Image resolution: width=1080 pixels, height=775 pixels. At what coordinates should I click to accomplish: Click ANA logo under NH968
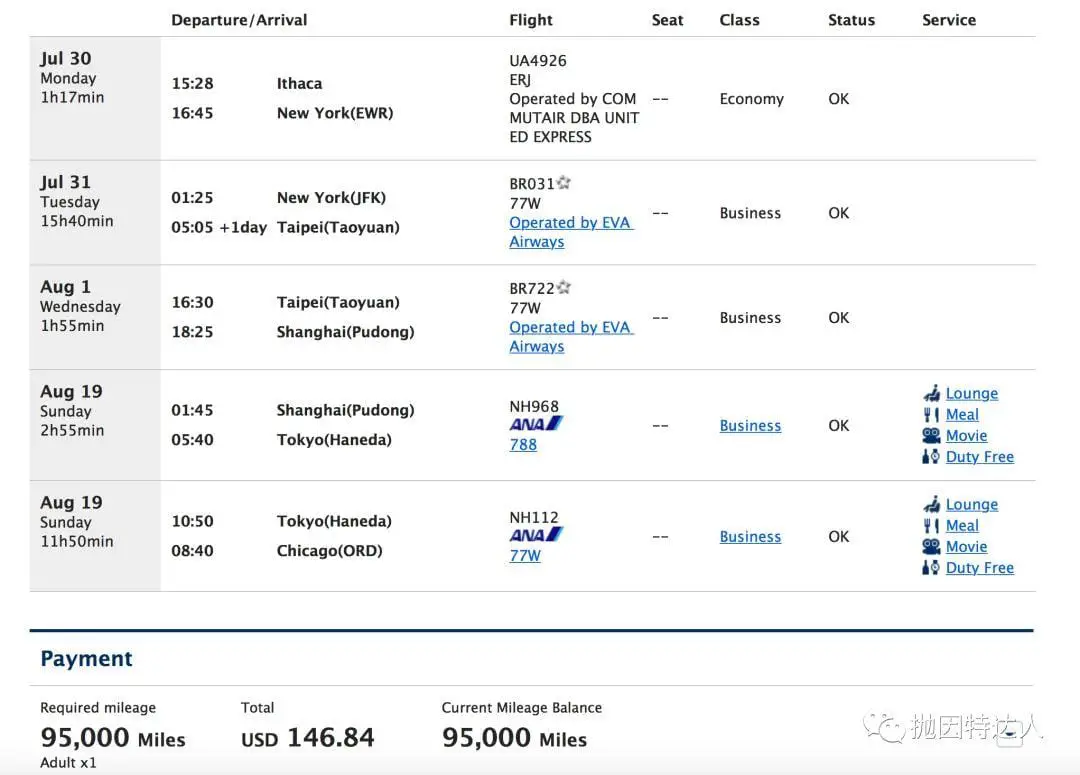[x=536, y=424]
